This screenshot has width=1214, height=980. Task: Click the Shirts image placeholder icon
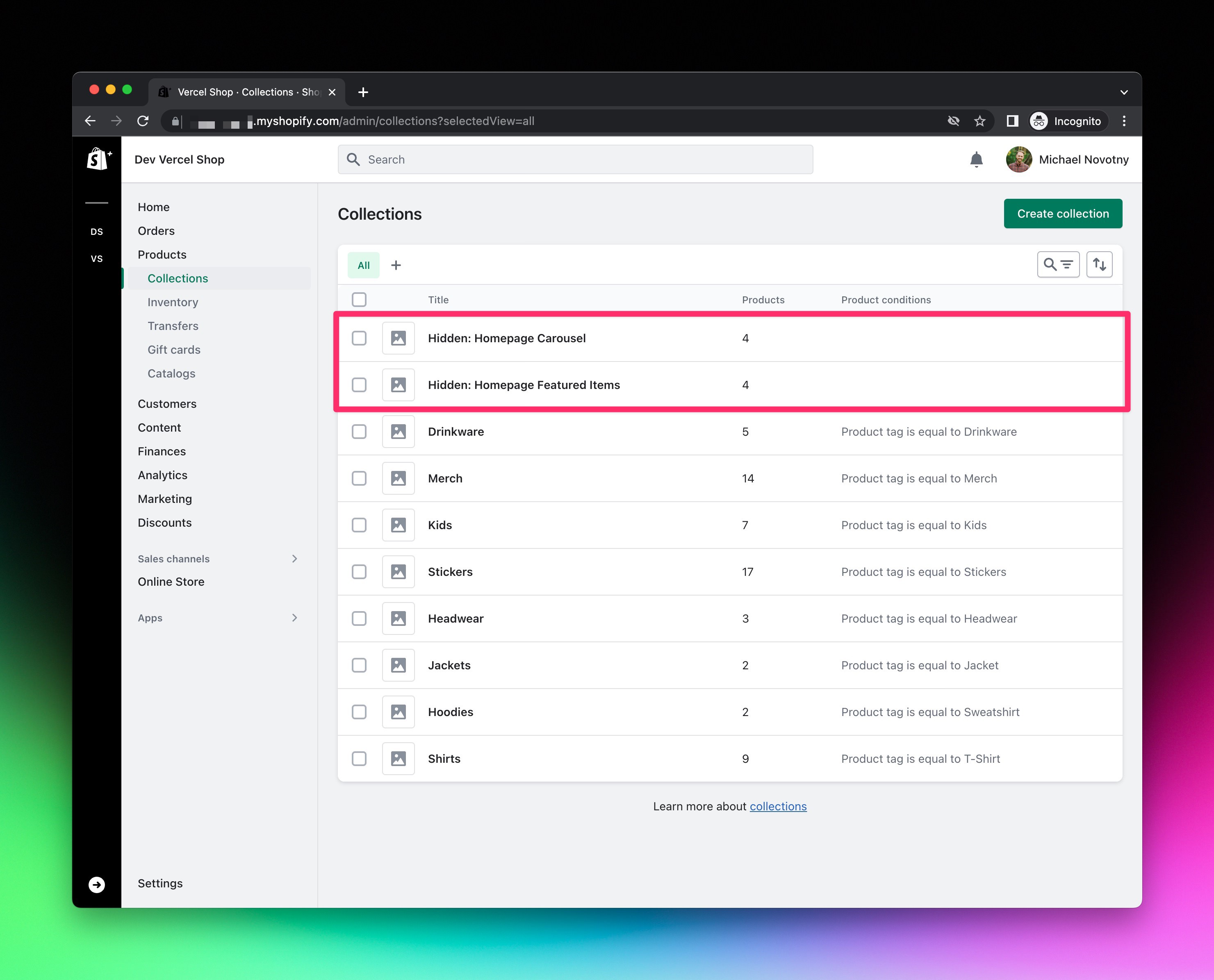pos(398,759)
